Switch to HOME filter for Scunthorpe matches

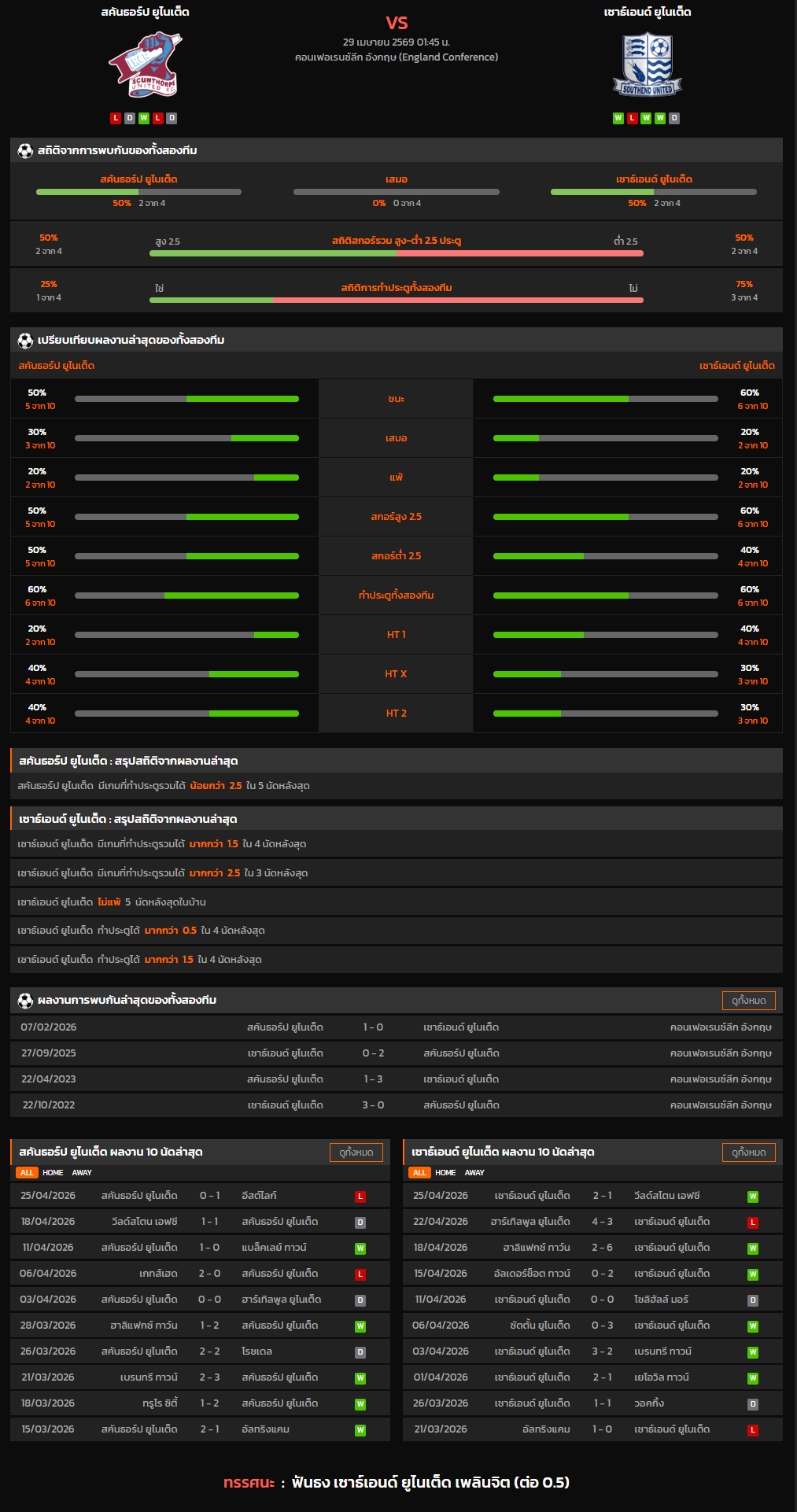53,1172
